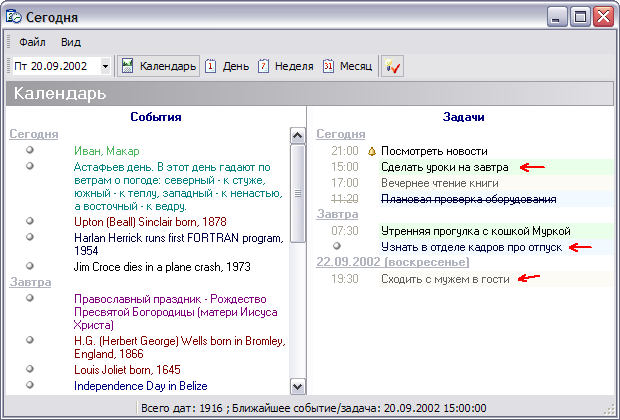
Task: Open the Вид menu
Action: pyautogui.click(x=71, y=42)
